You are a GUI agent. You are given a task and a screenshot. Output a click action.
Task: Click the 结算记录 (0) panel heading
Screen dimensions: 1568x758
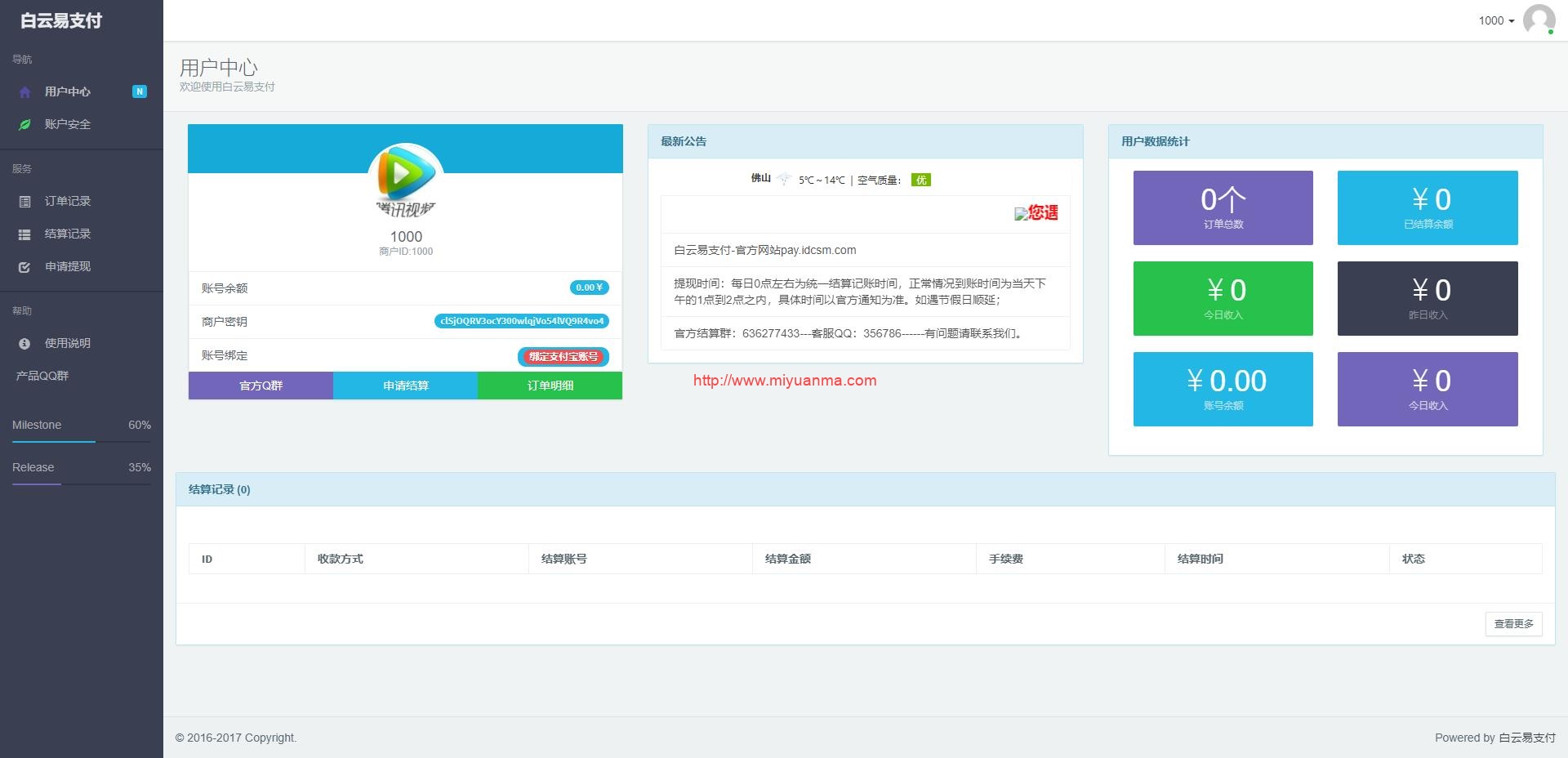coord(220,489)
